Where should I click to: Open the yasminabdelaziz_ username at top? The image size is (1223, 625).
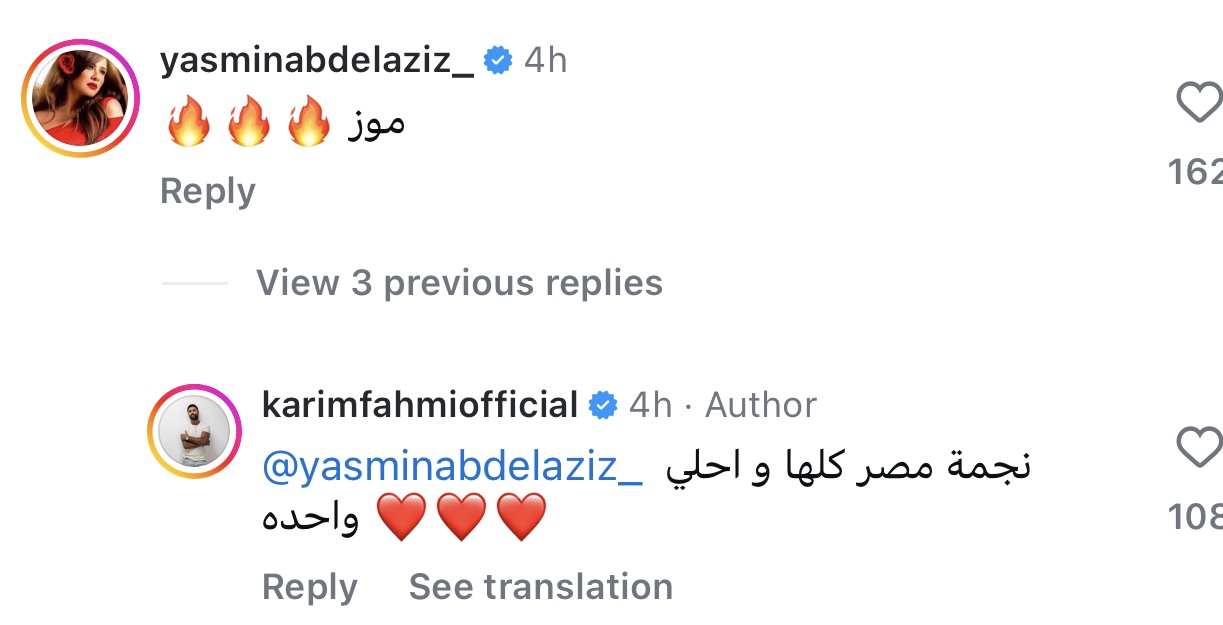click(316, 61)
